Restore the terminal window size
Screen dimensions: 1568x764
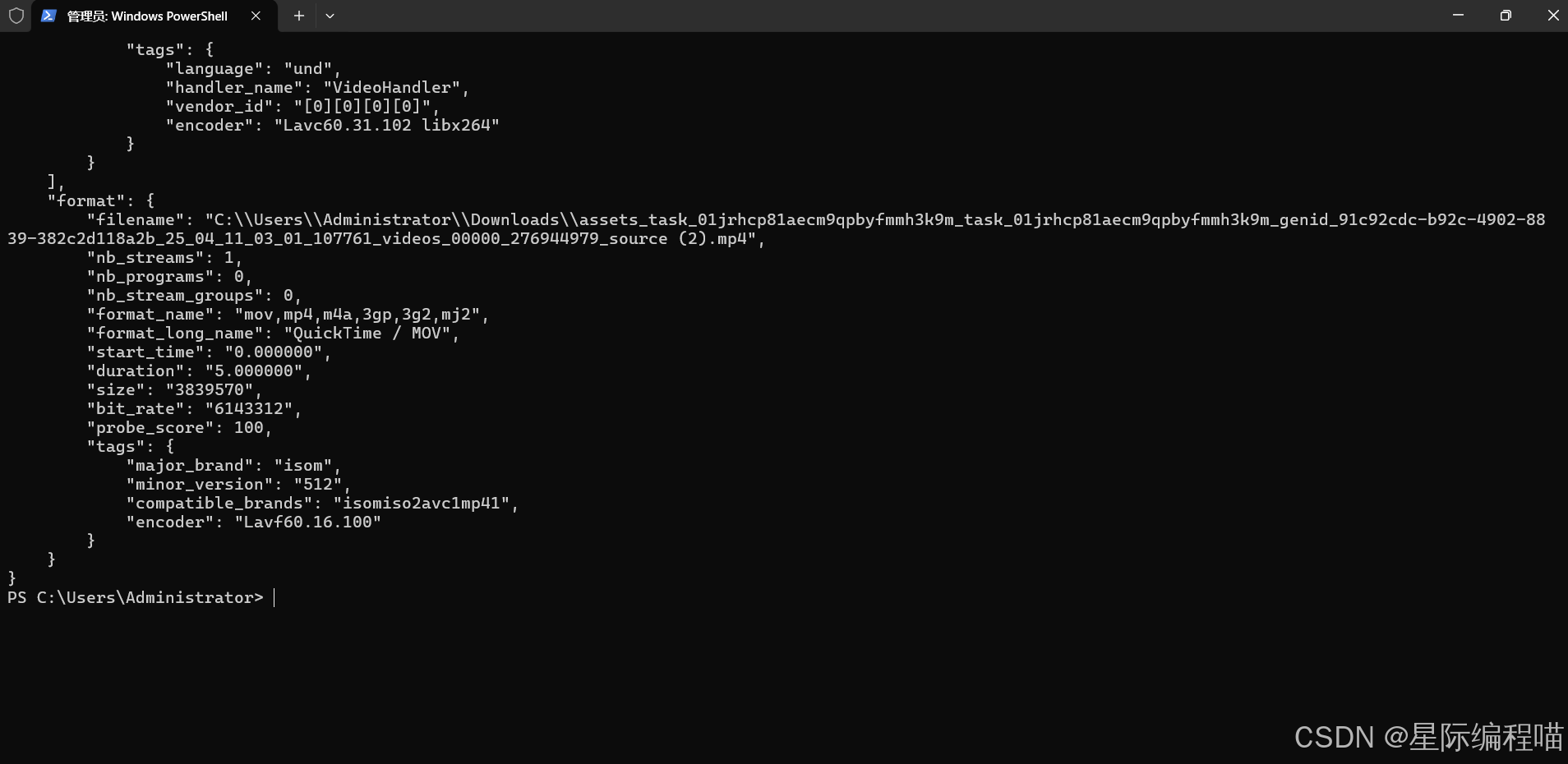point(1506,16)
